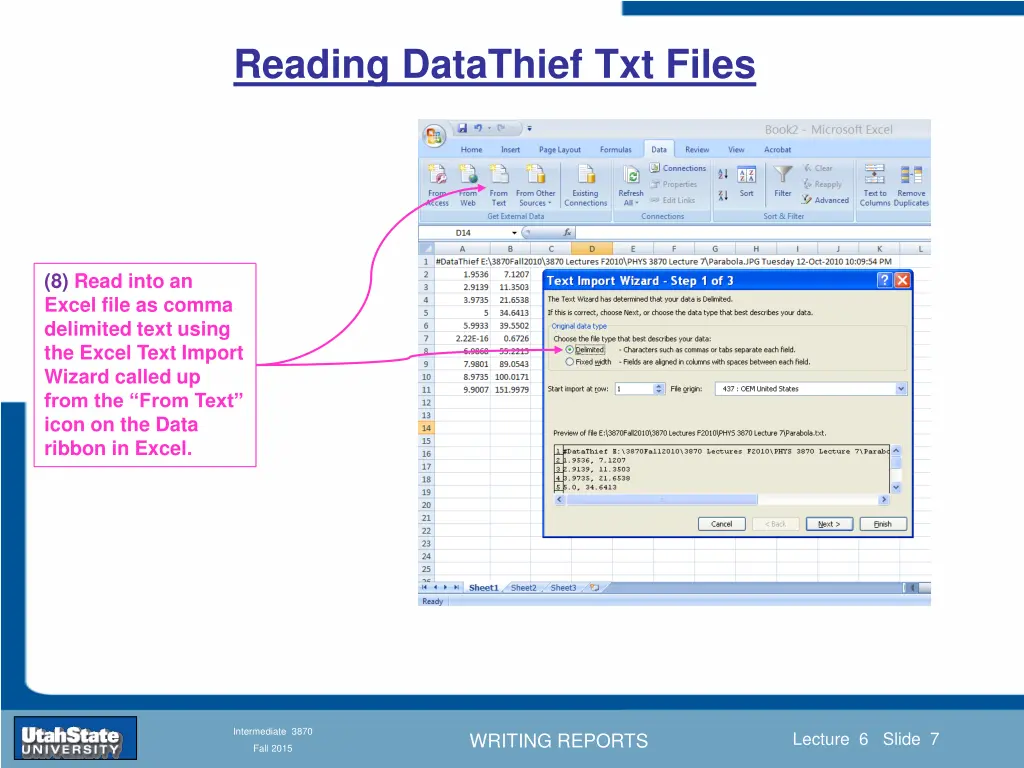Click preview horizontal scroll right arrow
The height and width of the screenshot is (768, 1024).
point(884,500)
